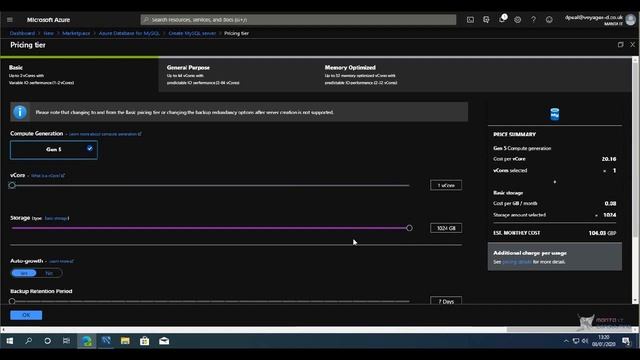This screenshot has width=640, height=360.
Task: Open pricing details link in additional charge box
Action: pos(517,262)
